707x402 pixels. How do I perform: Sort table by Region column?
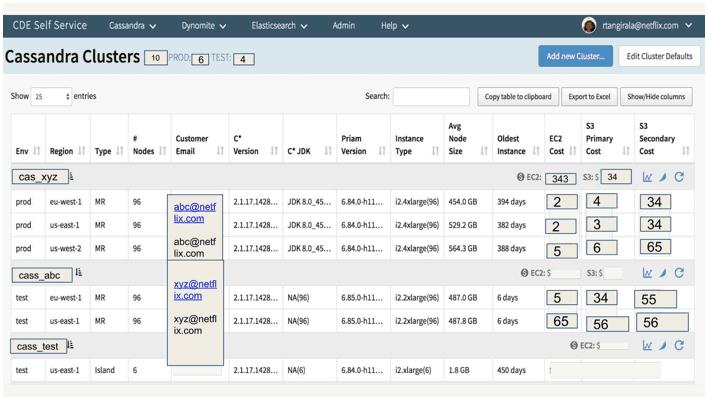(81, 151)
